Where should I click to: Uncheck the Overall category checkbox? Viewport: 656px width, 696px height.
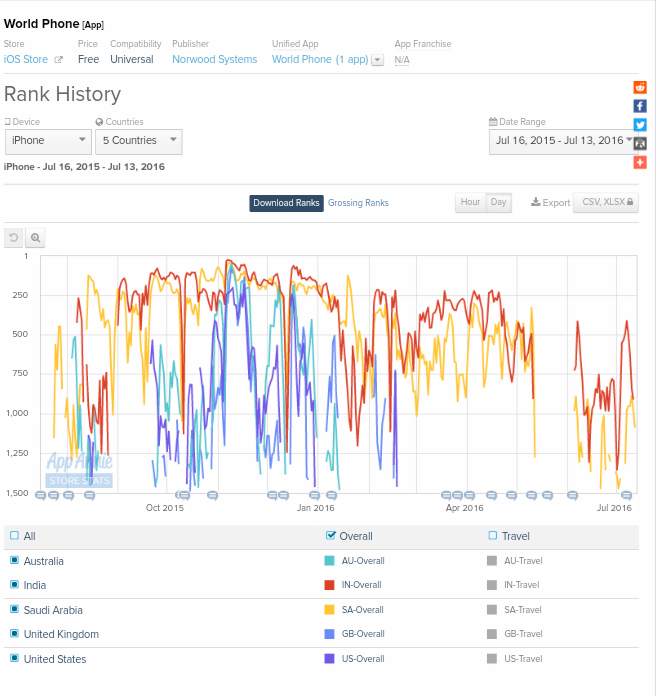331,536
